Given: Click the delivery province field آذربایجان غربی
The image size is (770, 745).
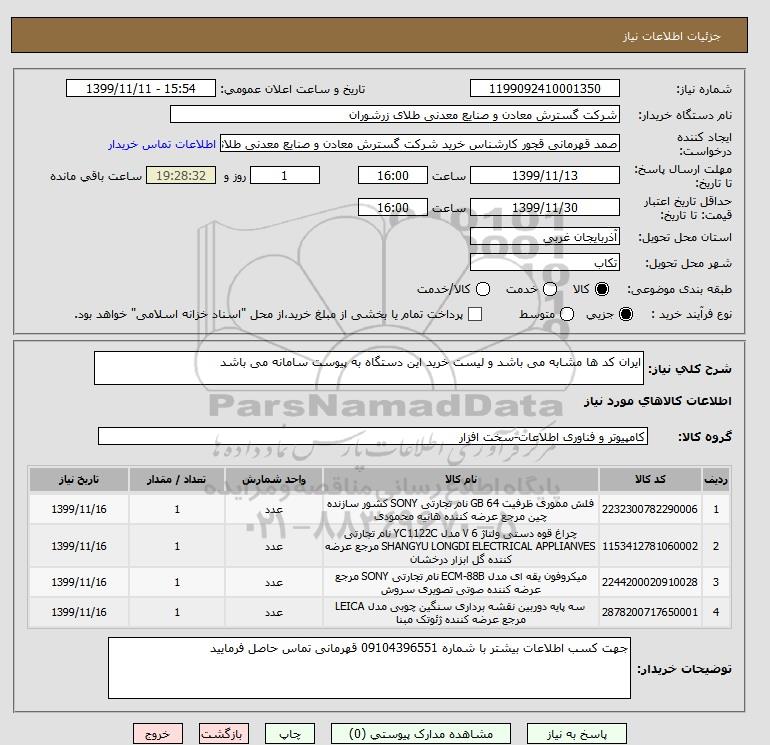Looking at the screenshot, I should tap(545, 237).
